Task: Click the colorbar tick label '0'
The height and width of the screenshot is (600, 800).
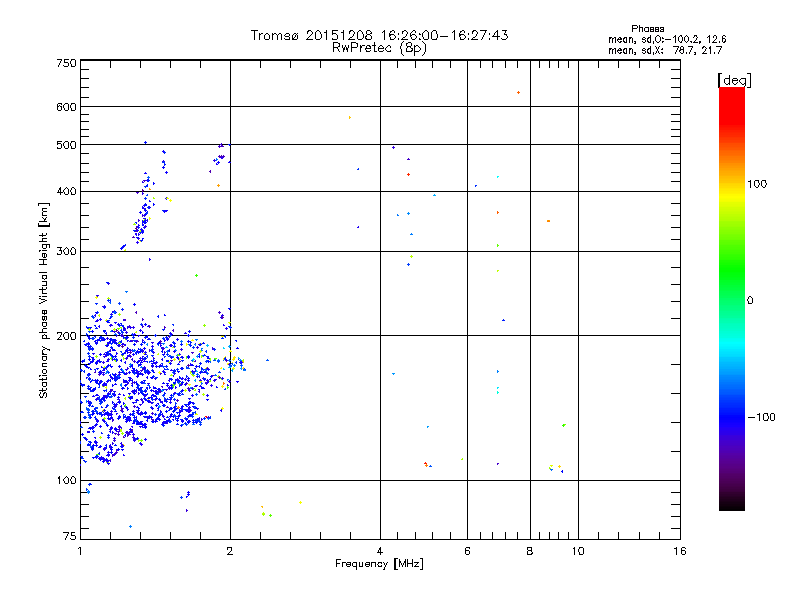Action: (750, 301)
